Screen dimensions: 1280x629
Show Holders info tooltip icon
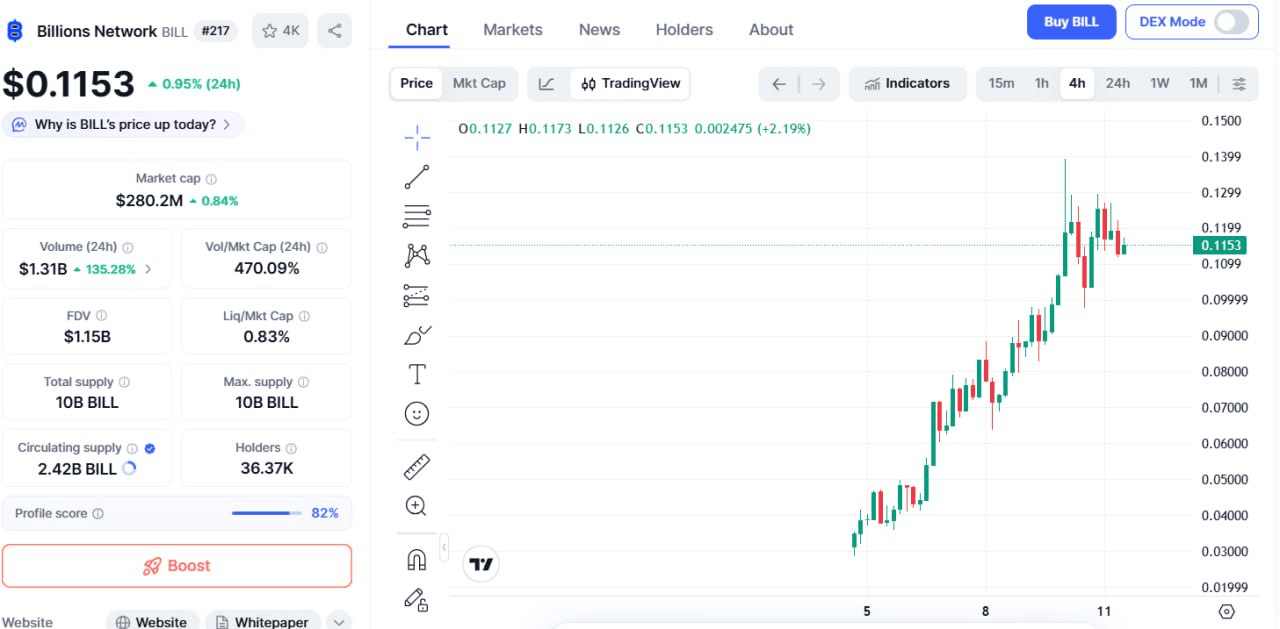[291, 448]
